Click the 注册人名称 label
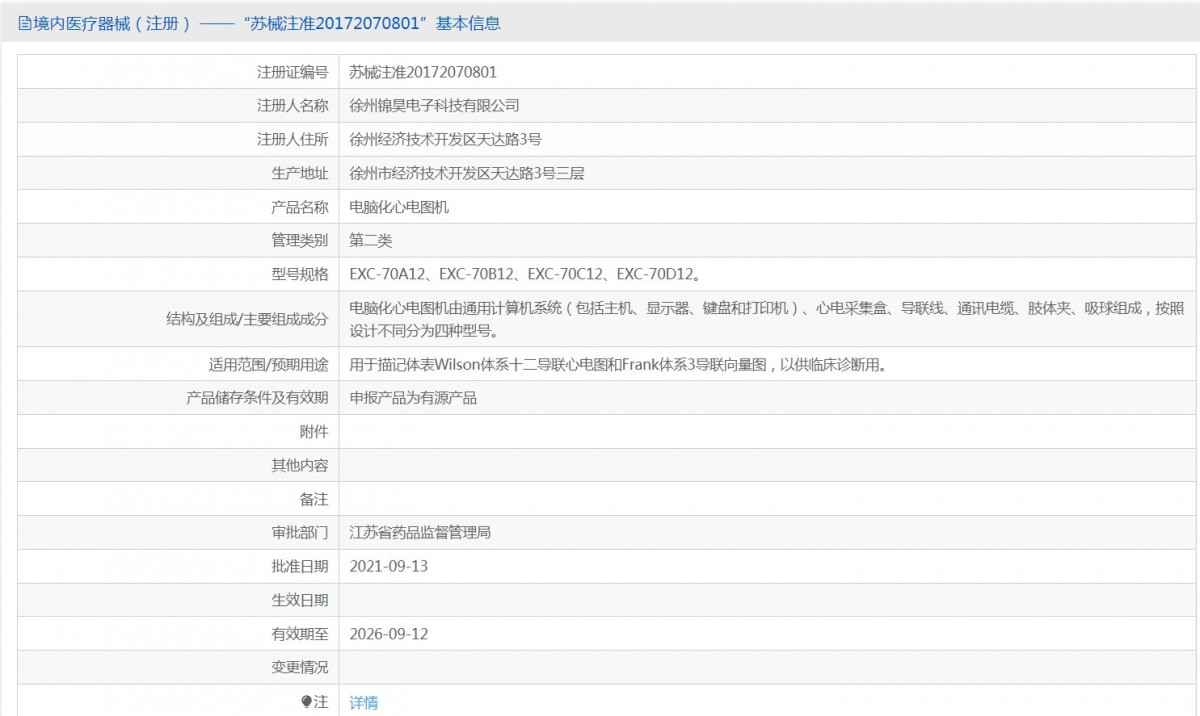 coord(292,105)
